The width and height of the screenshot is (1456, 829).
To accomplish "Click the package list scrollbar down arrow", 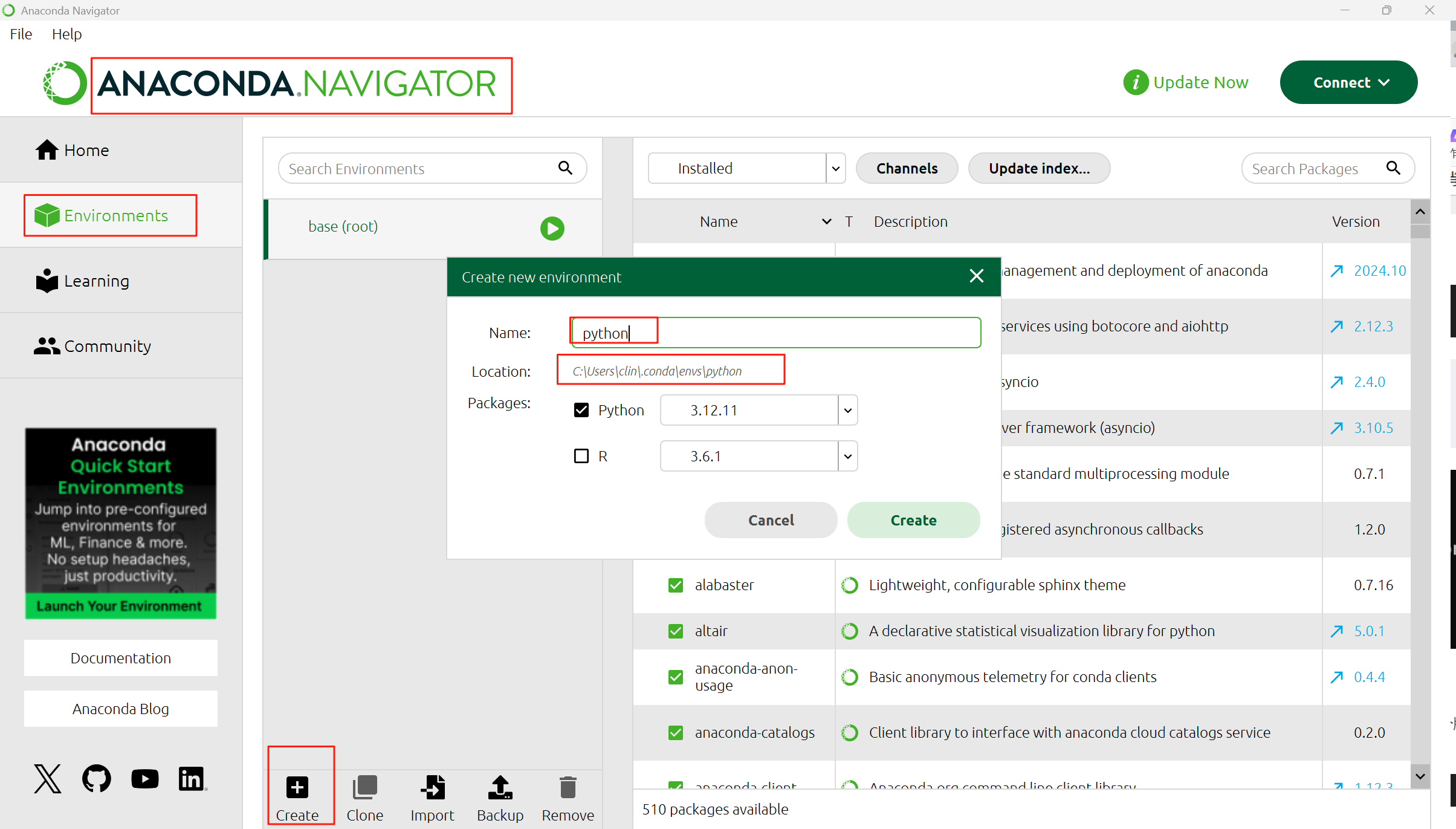I will 1420,776.
